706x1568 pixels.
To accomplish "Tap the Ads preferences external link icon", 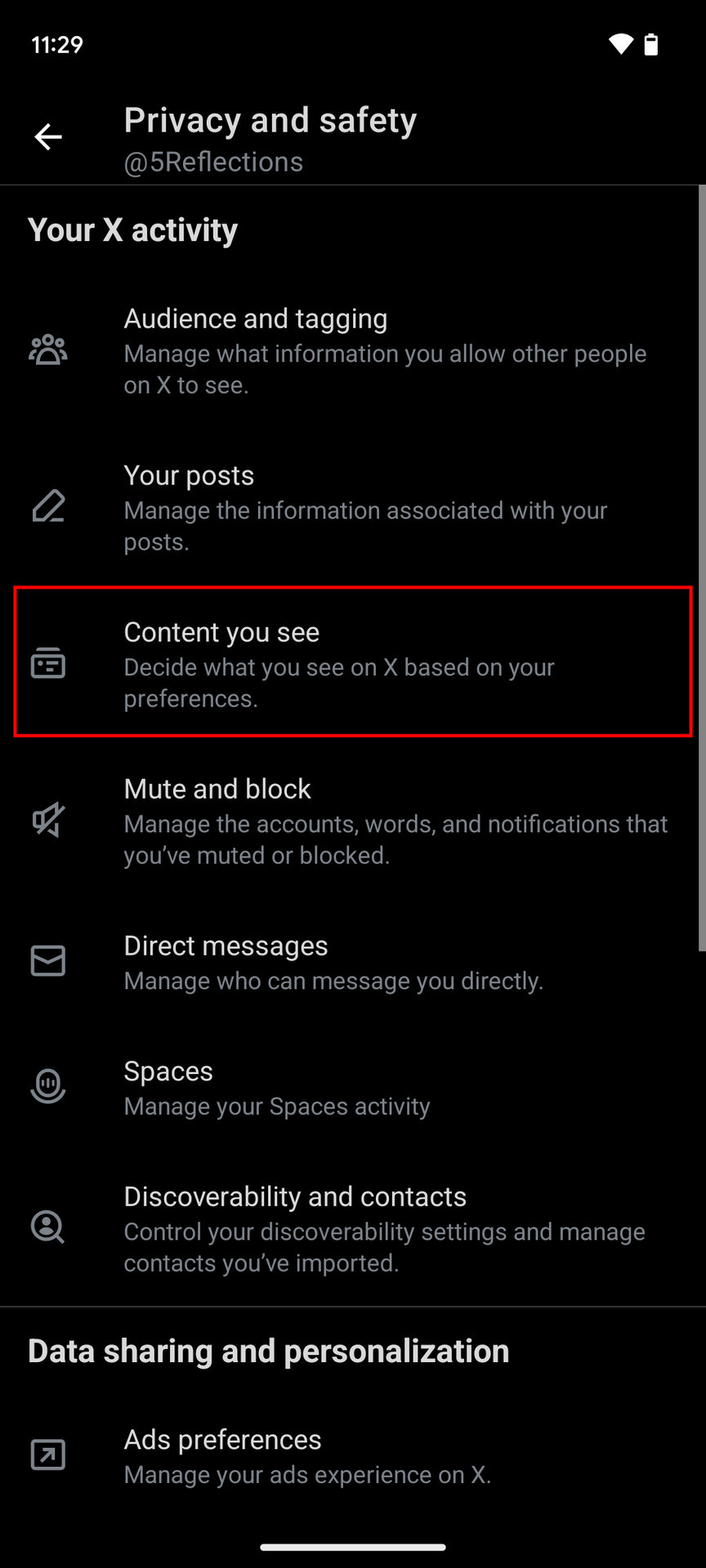I will pos(48,1454).
